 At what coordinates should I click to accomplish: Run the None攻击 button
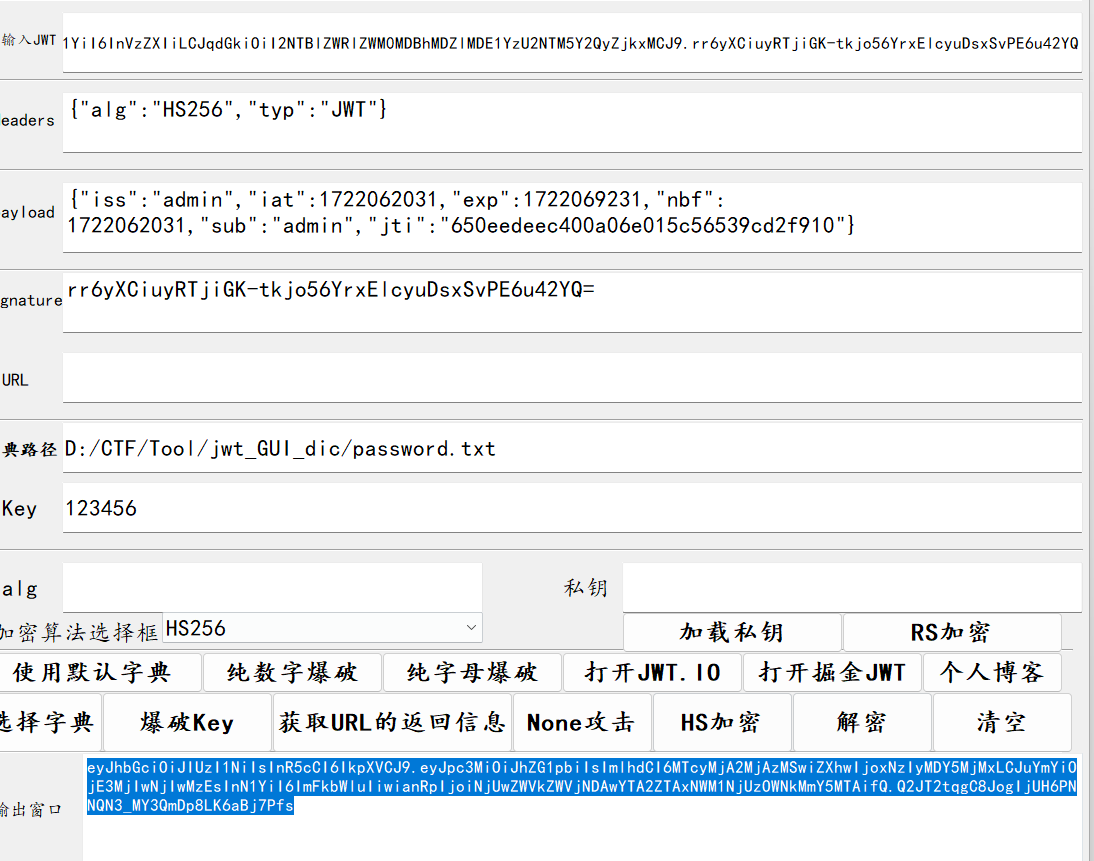[x=581, y=722]
